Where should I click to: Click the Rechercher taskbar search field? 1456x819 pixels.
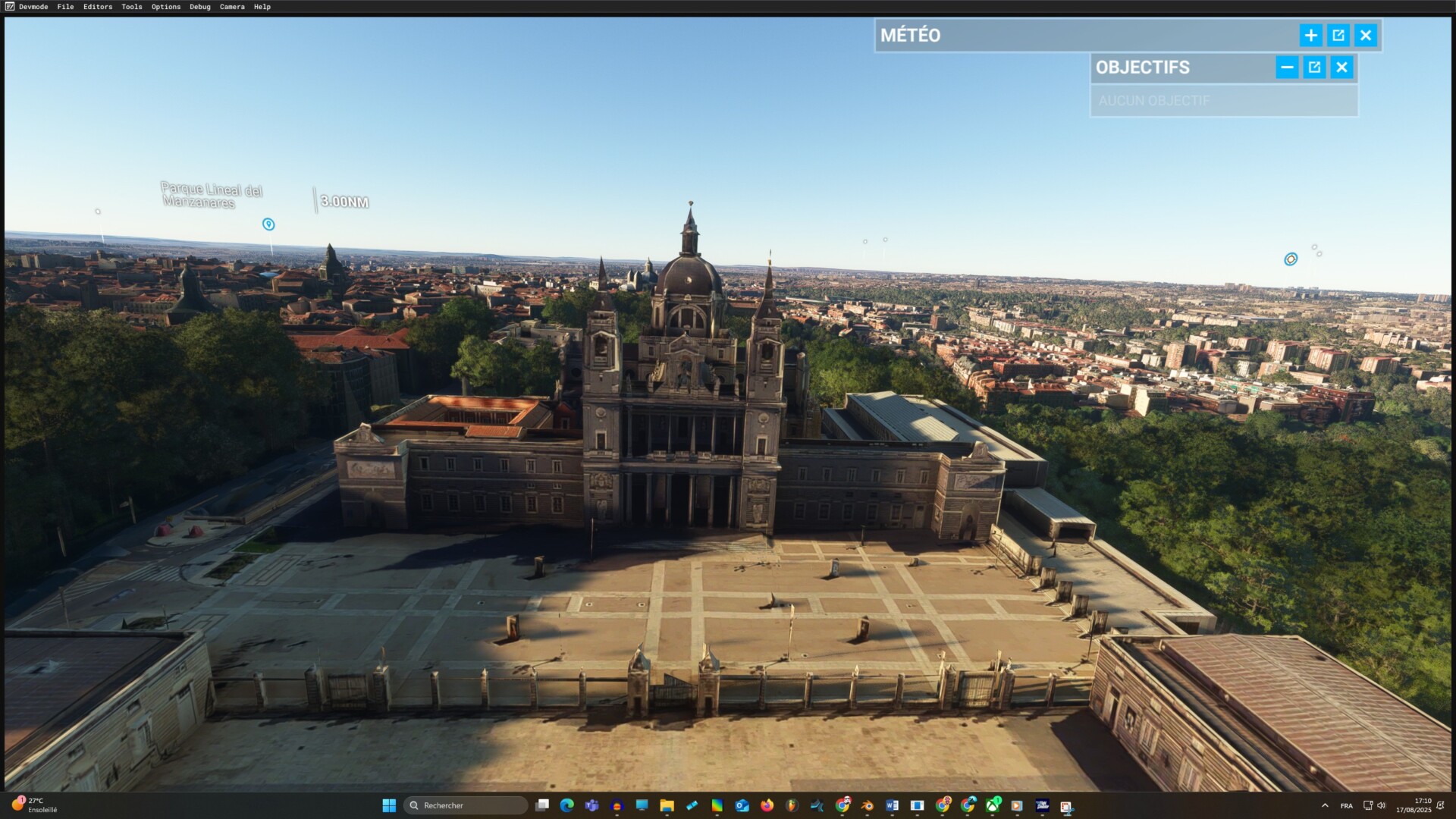[x=466, y=805]
